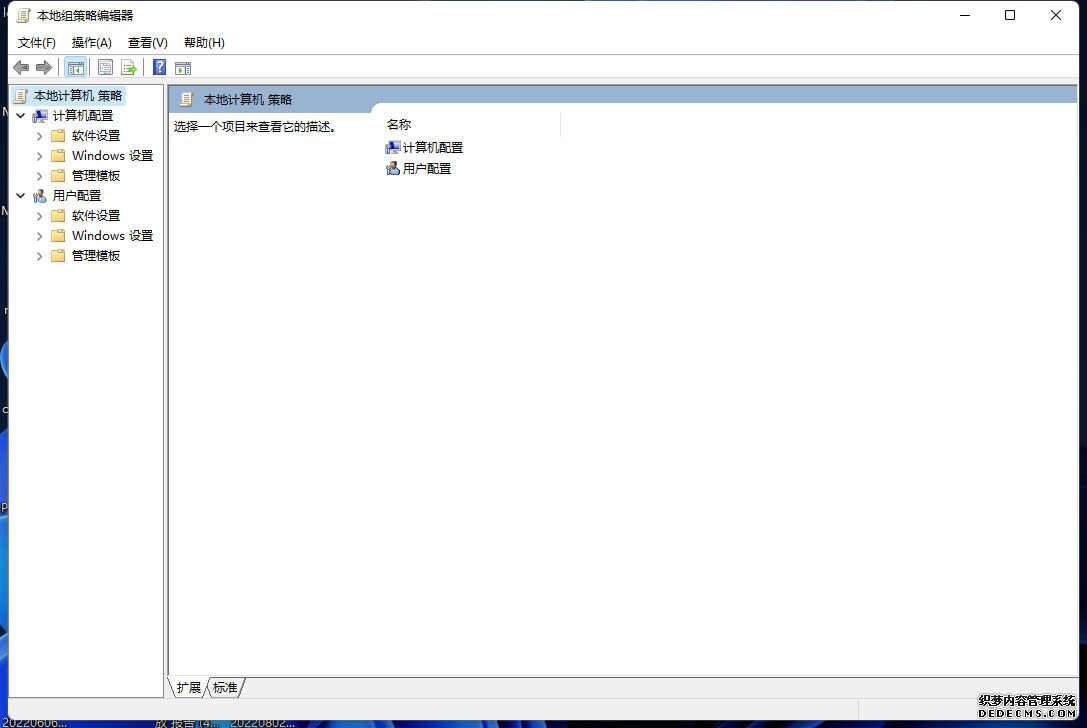The image size is (1087, 728).
Task: Maximize the 本地组策略编辑器 window
Action: (x=1010, y=15)
